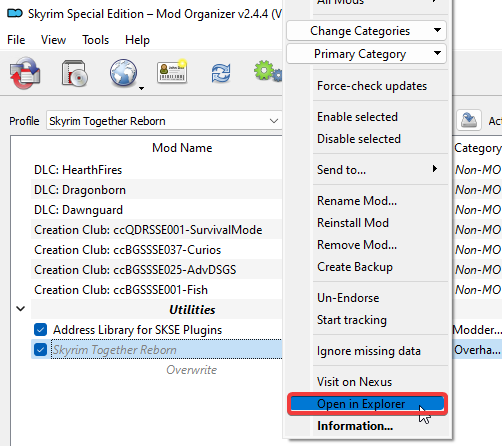
Task: Click the Refresh arrows toolbar icon
Action: click(x=221, y=73)
